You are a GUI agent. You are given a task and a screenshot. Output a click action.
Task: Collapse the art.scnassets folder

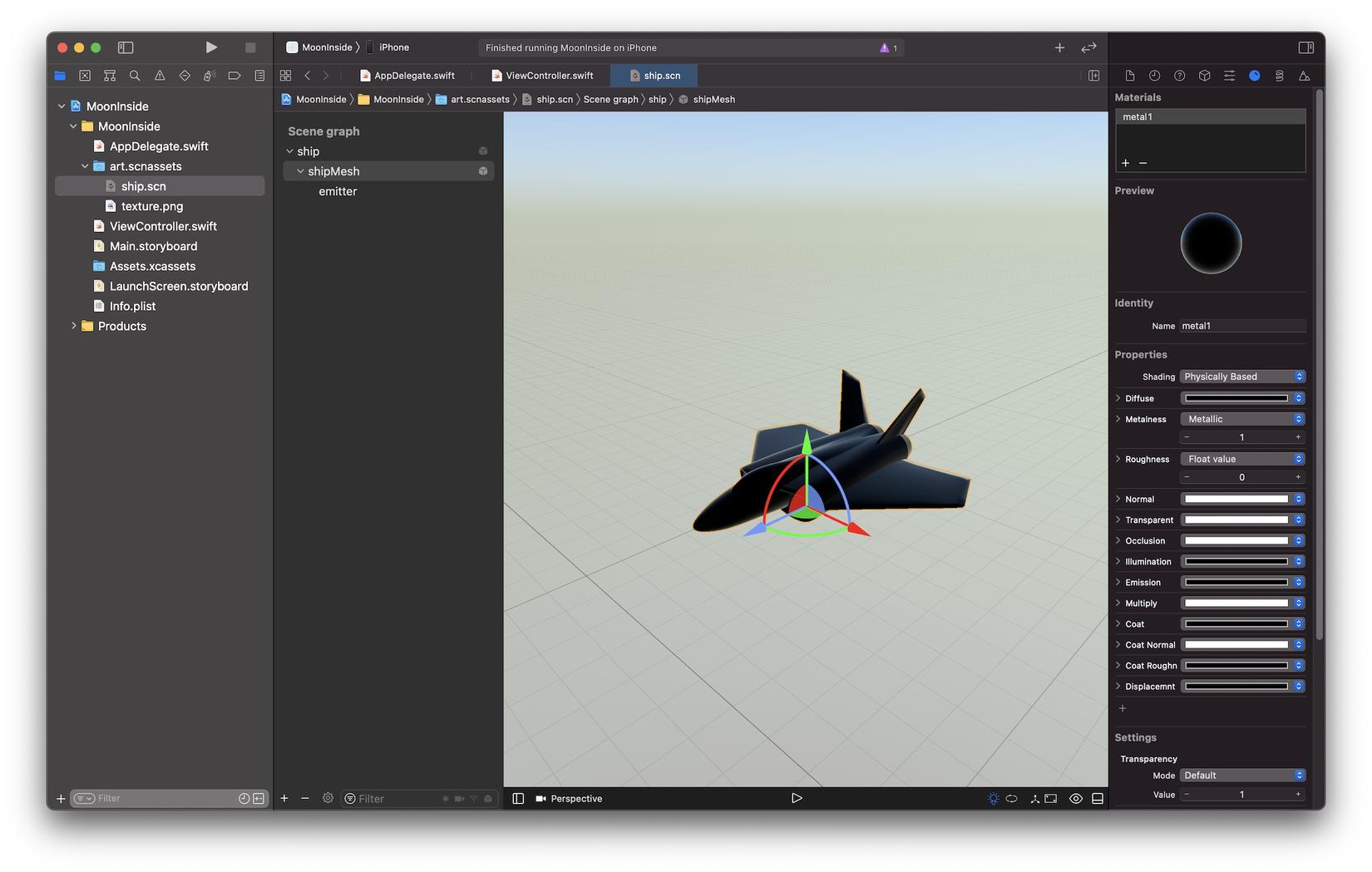coord(85,166)
